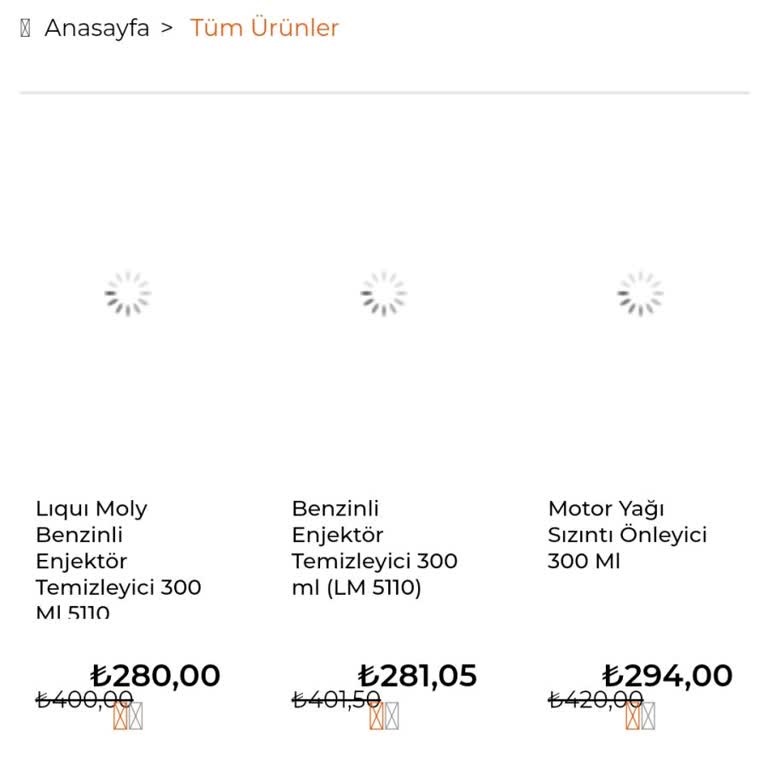This screenshot has height=768, width=768.
Task: Open the Motor Yağı Sızıntı Önleyici image
Action: 640,294
